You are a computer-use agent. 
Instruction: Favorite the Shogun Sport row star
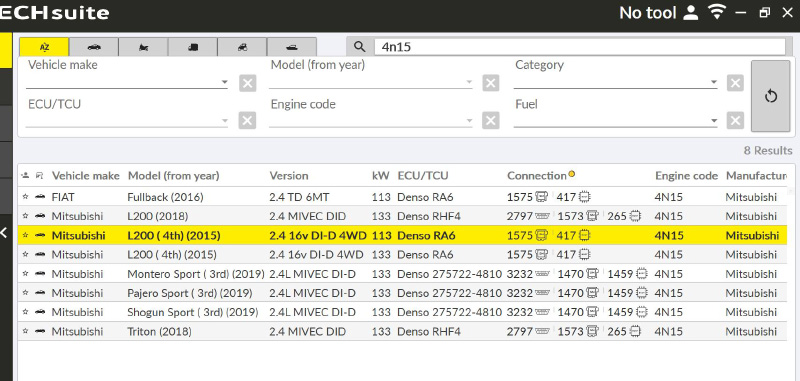(x=25, y=312)
